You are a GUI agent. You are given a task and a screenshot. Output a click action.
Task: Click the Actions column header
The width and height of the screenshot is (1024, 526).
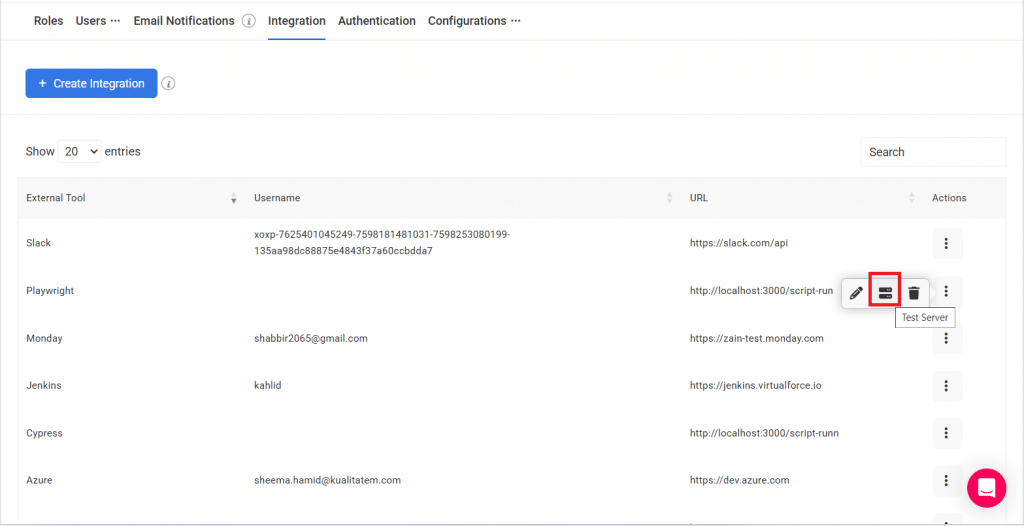coord(949,198)
